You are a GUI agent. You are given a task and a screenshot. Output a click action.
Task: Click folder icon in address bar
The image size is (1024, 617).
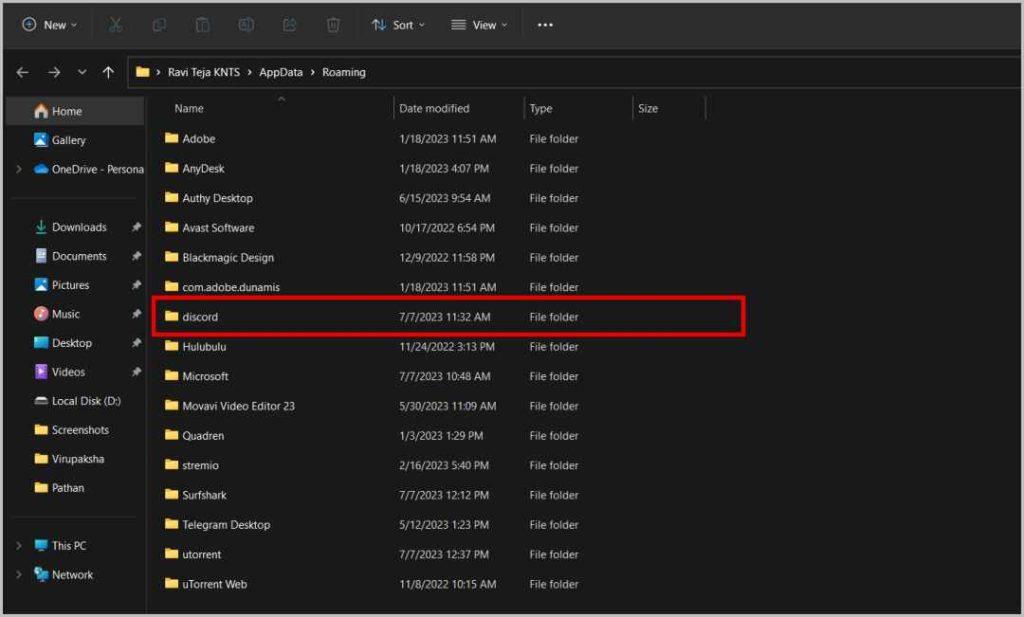click(142, 72)
